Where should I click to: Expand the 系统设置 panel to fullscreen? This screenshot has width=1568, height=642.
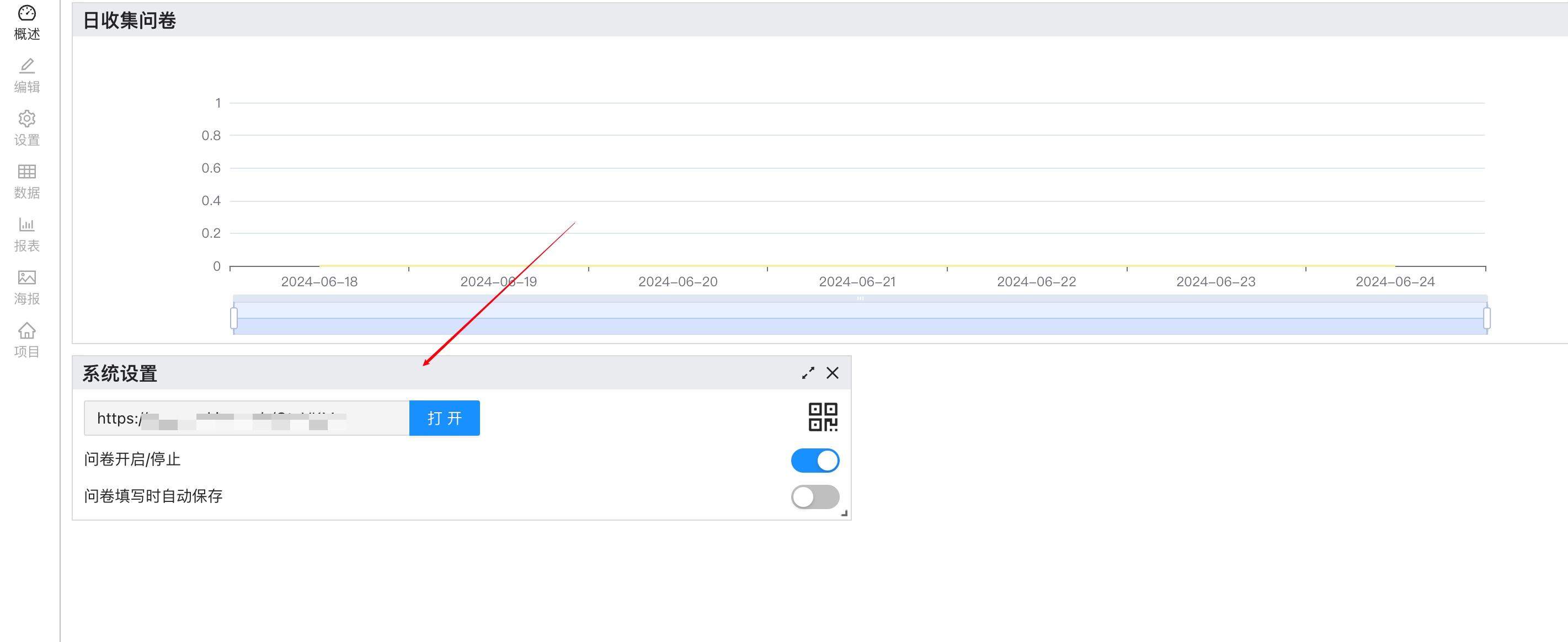pos(808,373)
